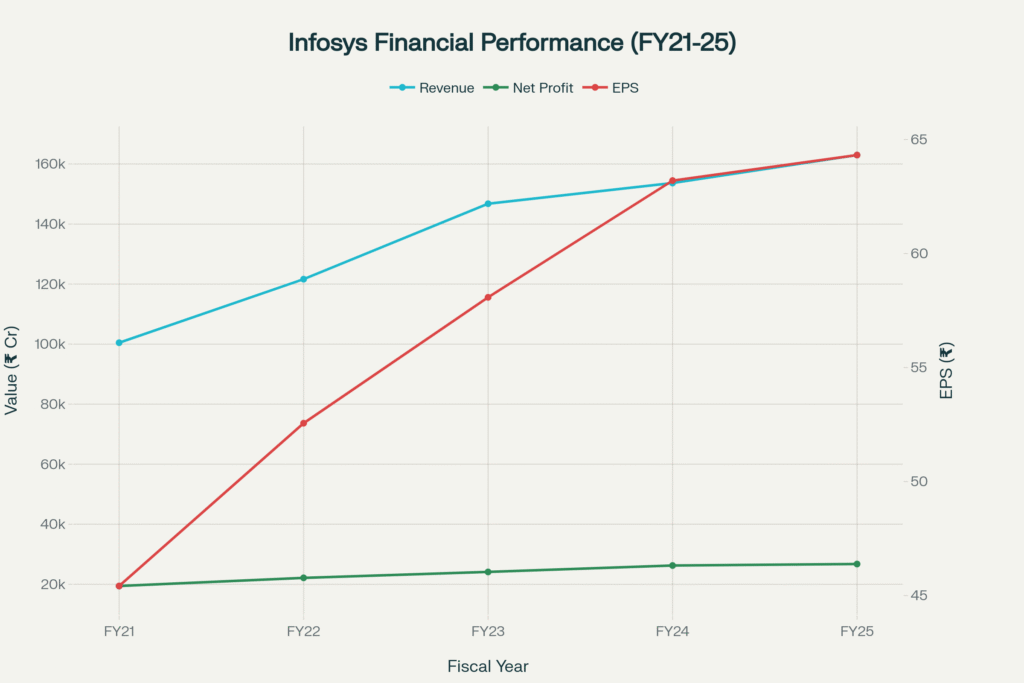Click the 120k left axis tick label
This screenshot has height=683, width=1024.
tap(50, 284)
